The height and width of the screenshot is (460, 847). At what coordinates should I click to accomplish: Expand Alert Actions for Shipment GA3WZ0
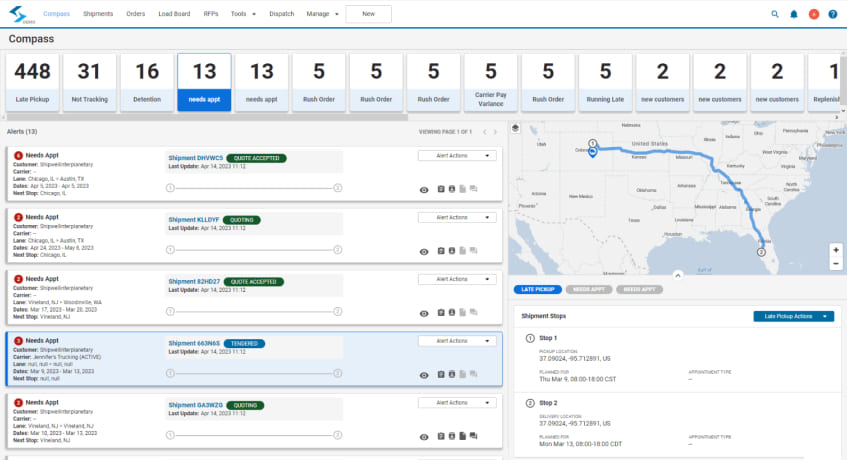point(457,403)
